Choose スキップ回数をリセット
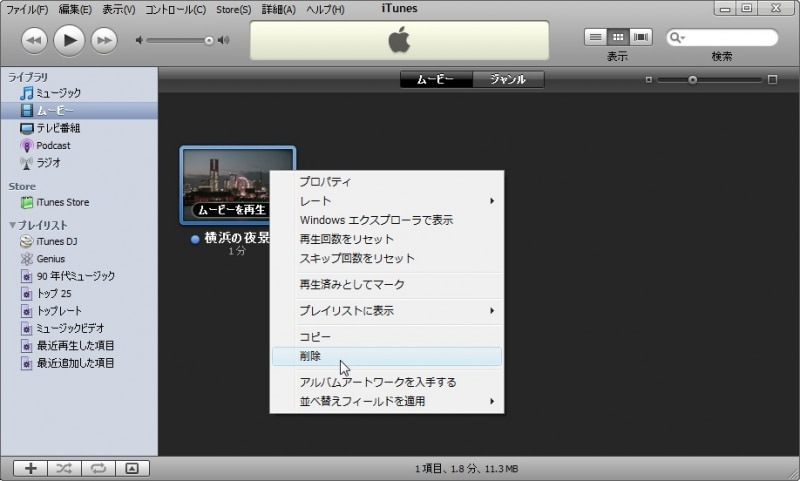 387,258
